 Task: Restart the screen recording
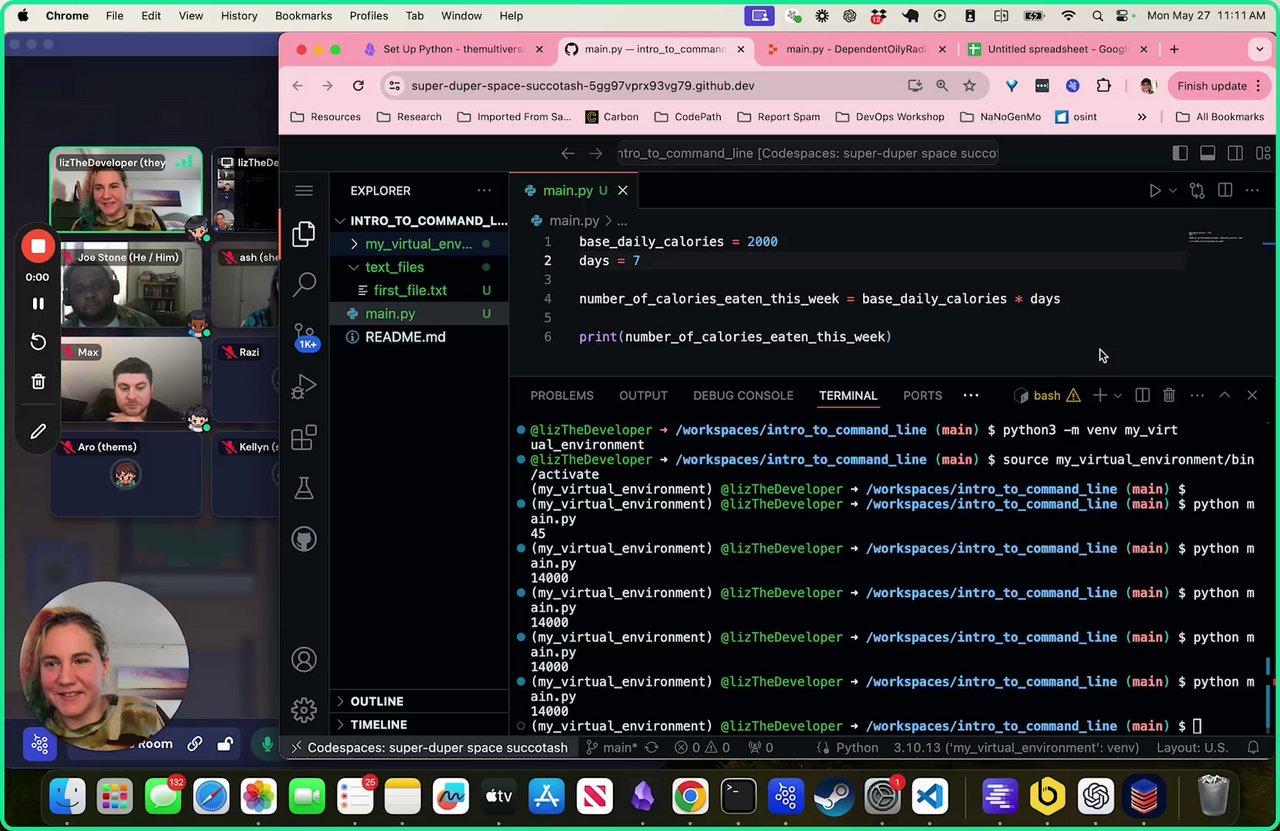pos(38,342)
